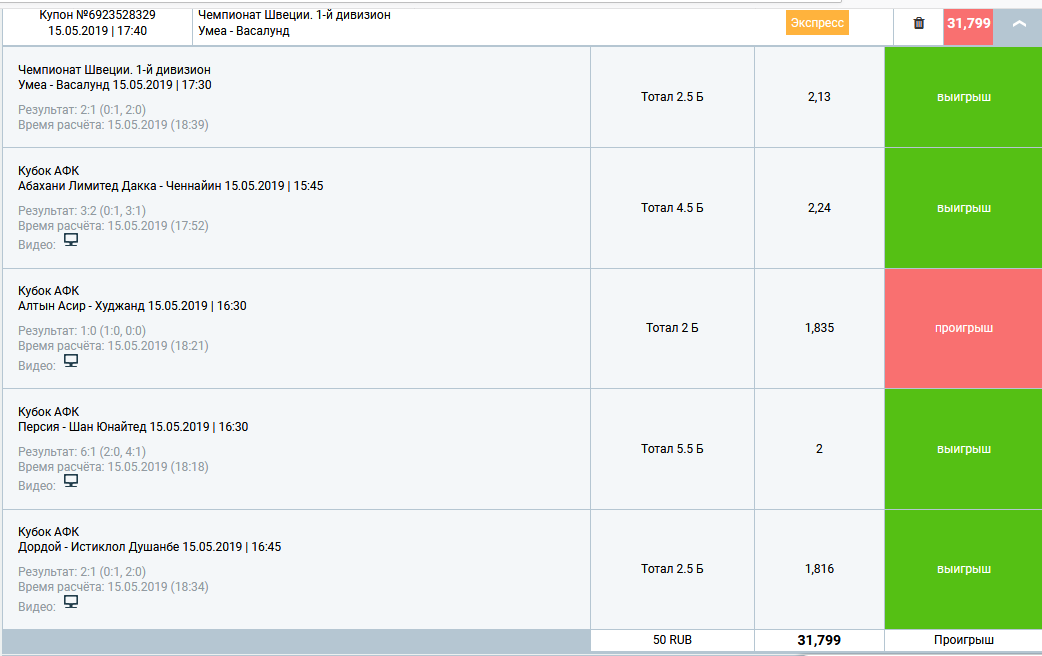The width and height of the screenshot is (1042, 656).
Task: Click the Экспресс bet type badge
Action: point(817,23)
